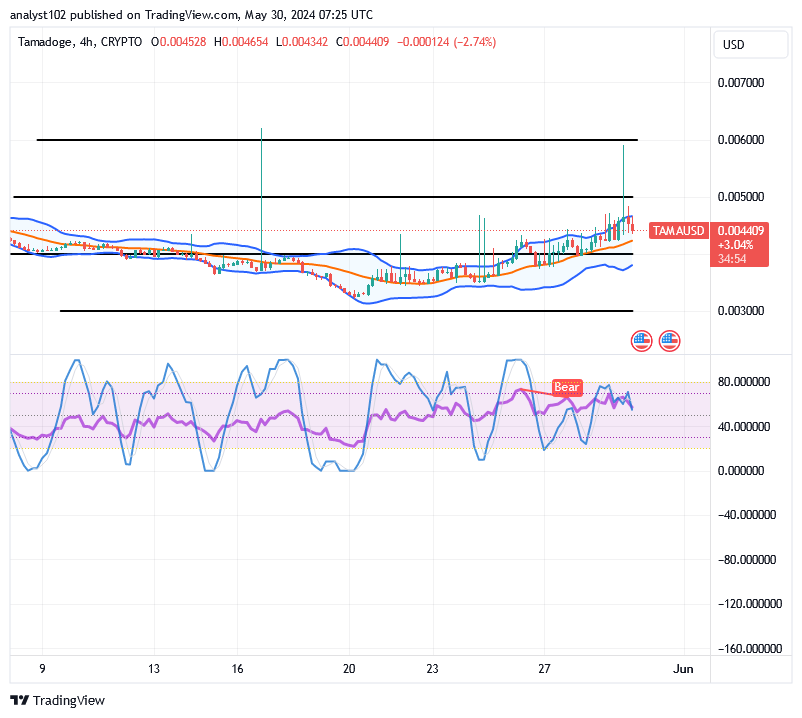The image size is (802, 718).
Task: Select the Tamadoge symbol name in the legend
Action: [47, 43]
